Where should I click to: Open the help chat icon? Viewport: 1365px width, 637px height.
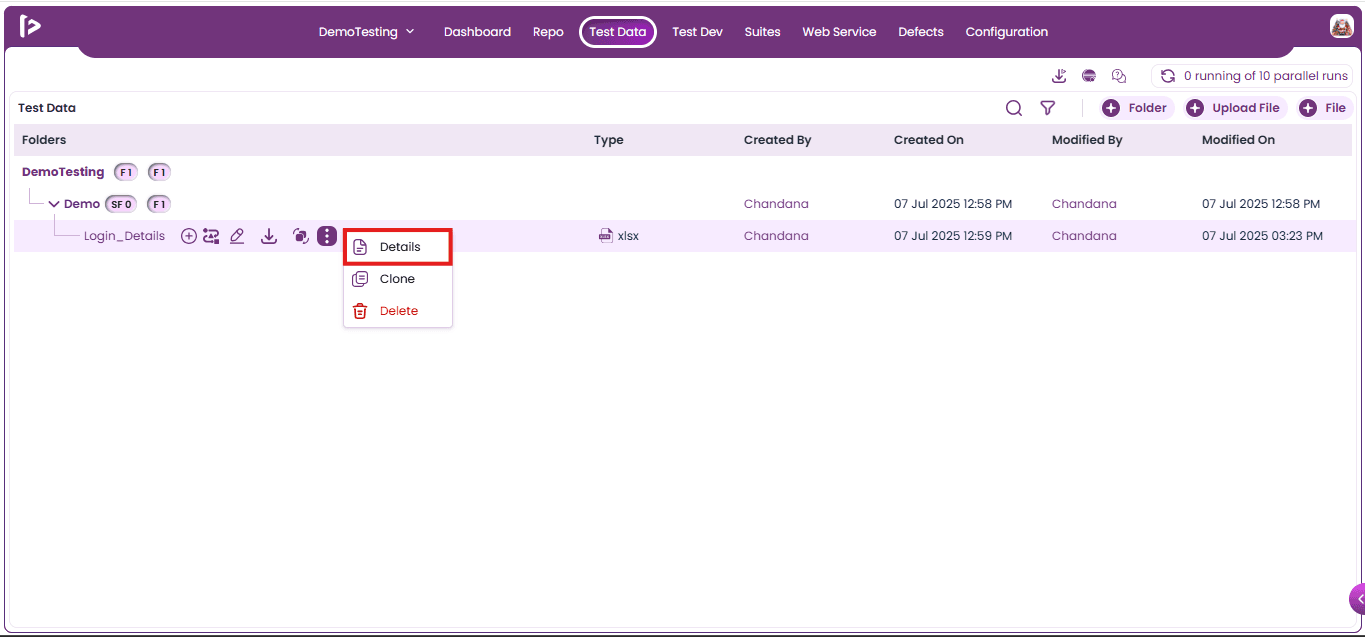tap(1119, 76)
